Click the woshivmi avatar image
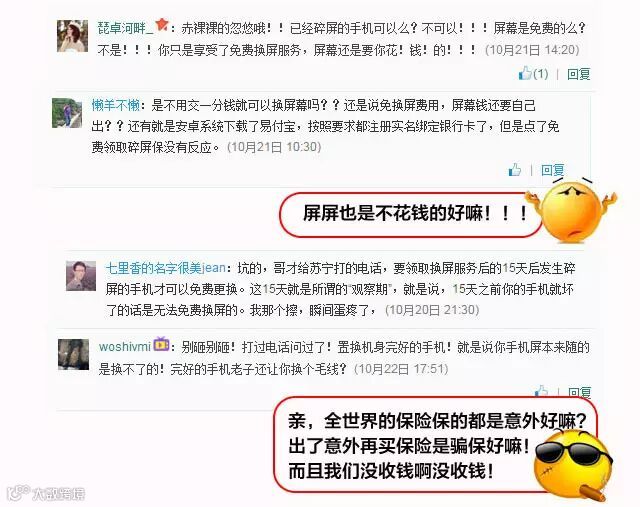The width and height of the screenshot is (640, 507). [73, 354]
